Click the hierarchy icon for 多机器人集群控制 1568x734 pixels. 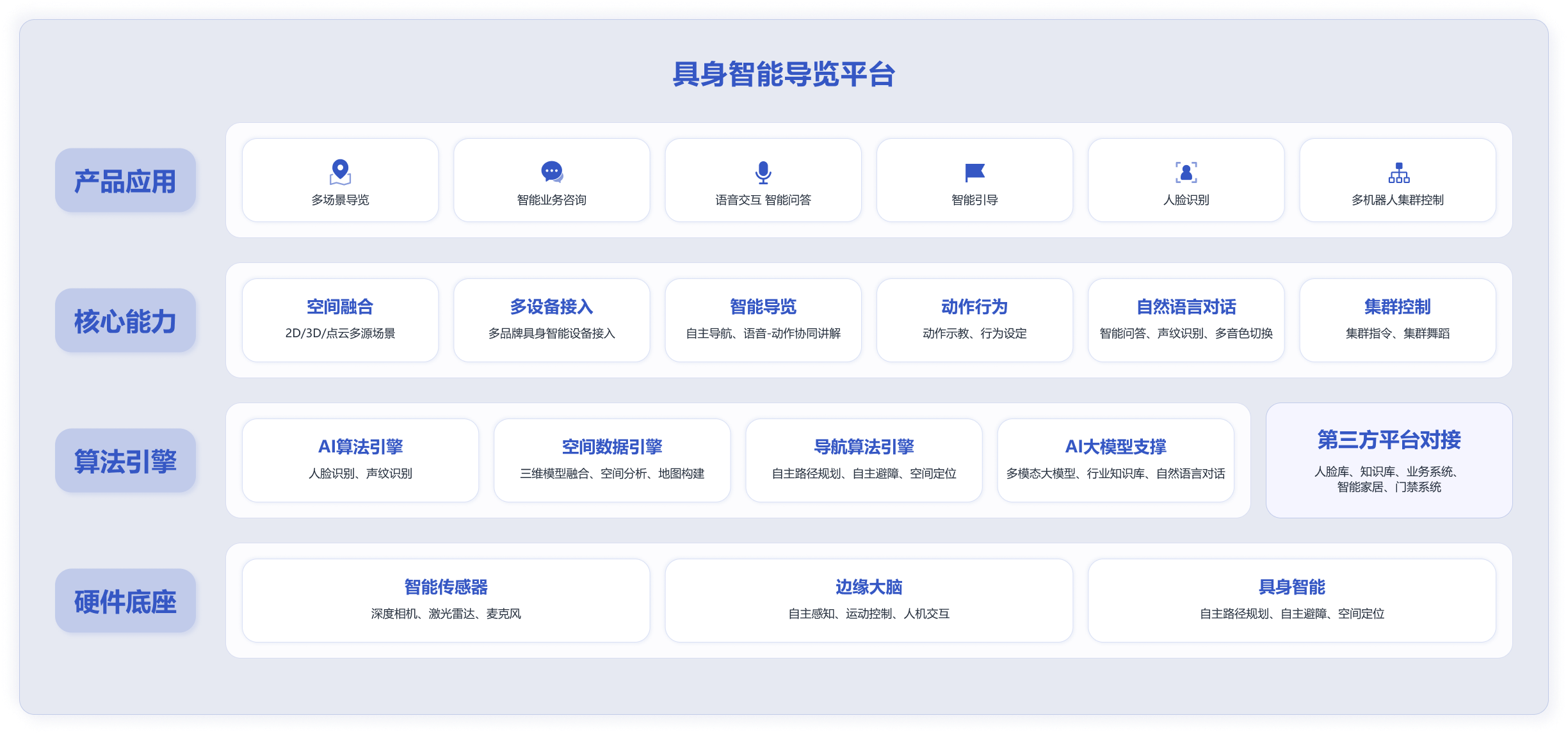(x=1398, y=172)
